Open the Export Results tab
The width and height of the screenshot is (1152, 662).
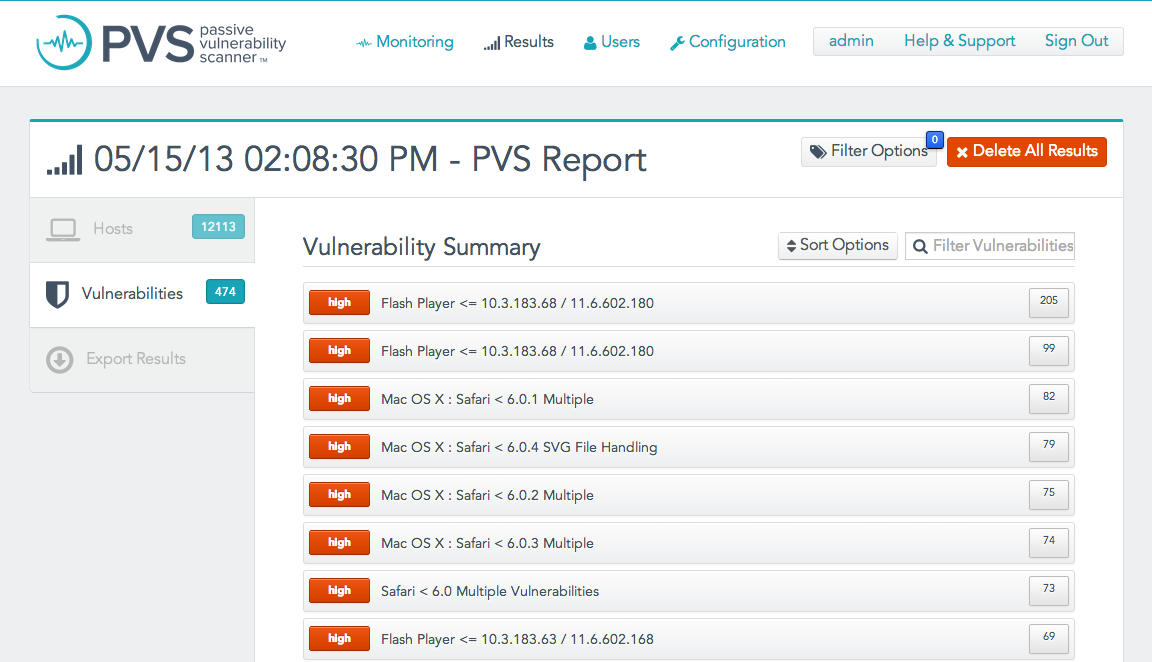pos(143,359)
